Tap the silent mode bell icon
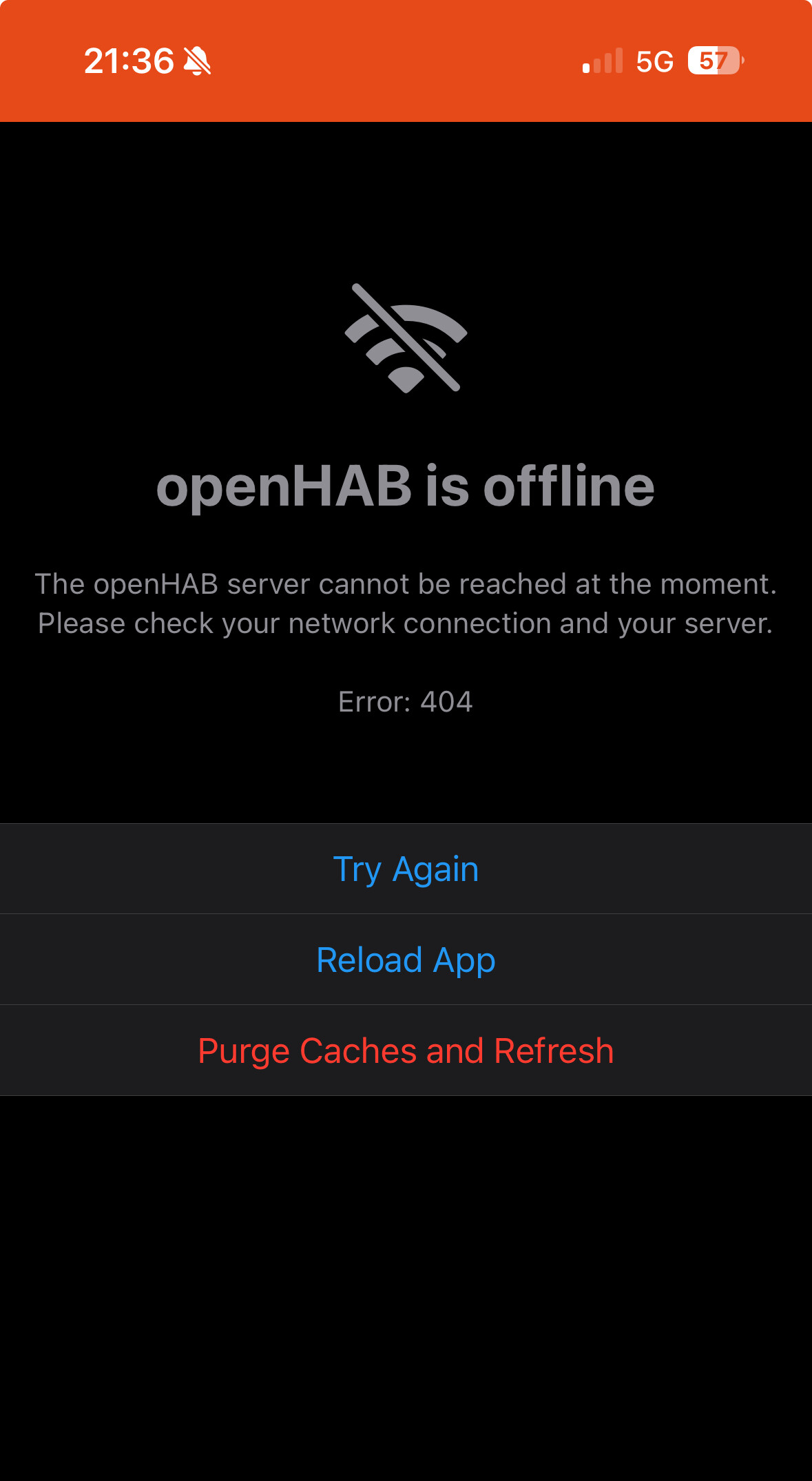Screen dimensions: 812x1481 point(197,61)
